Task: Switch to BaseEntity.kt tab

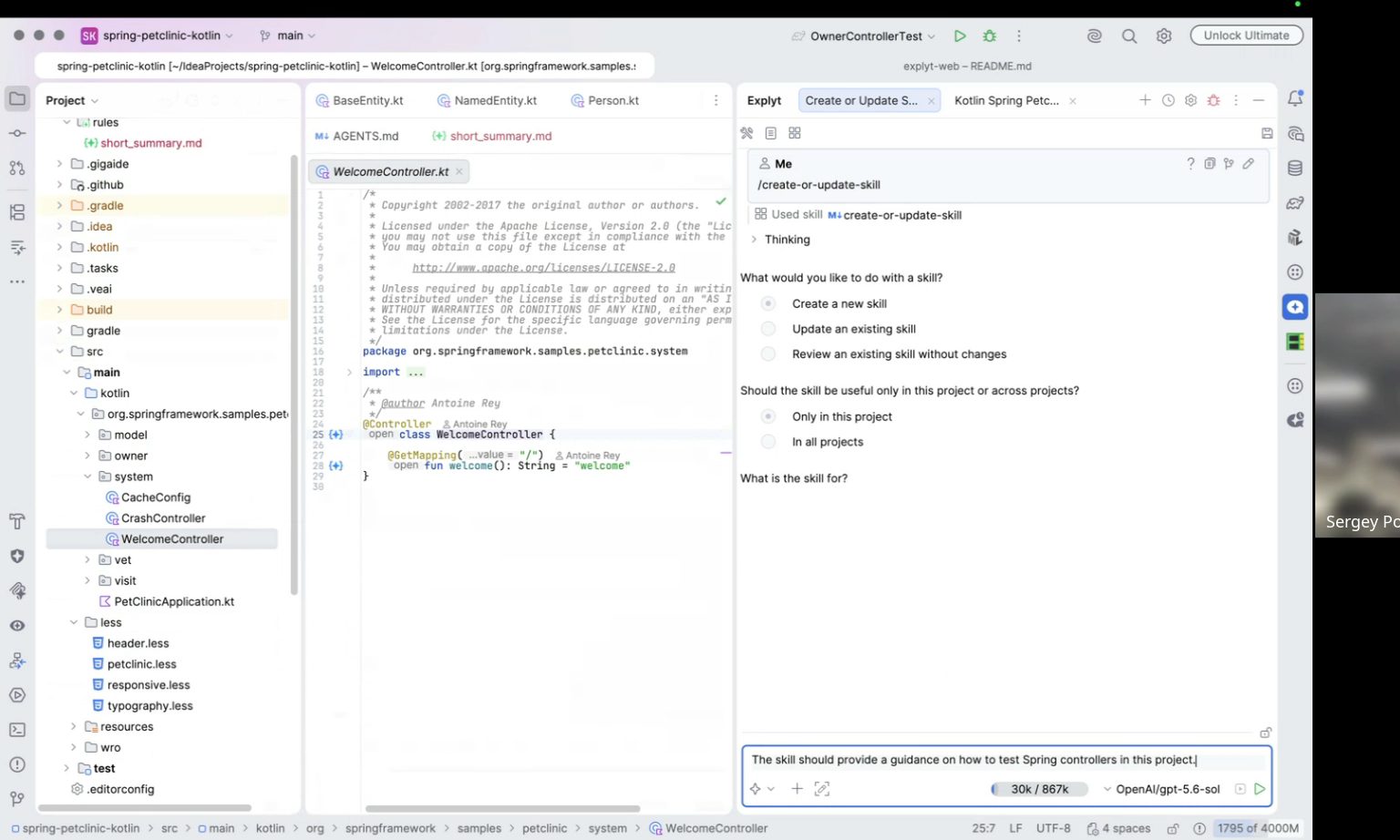Action: (x=359, y=100)
